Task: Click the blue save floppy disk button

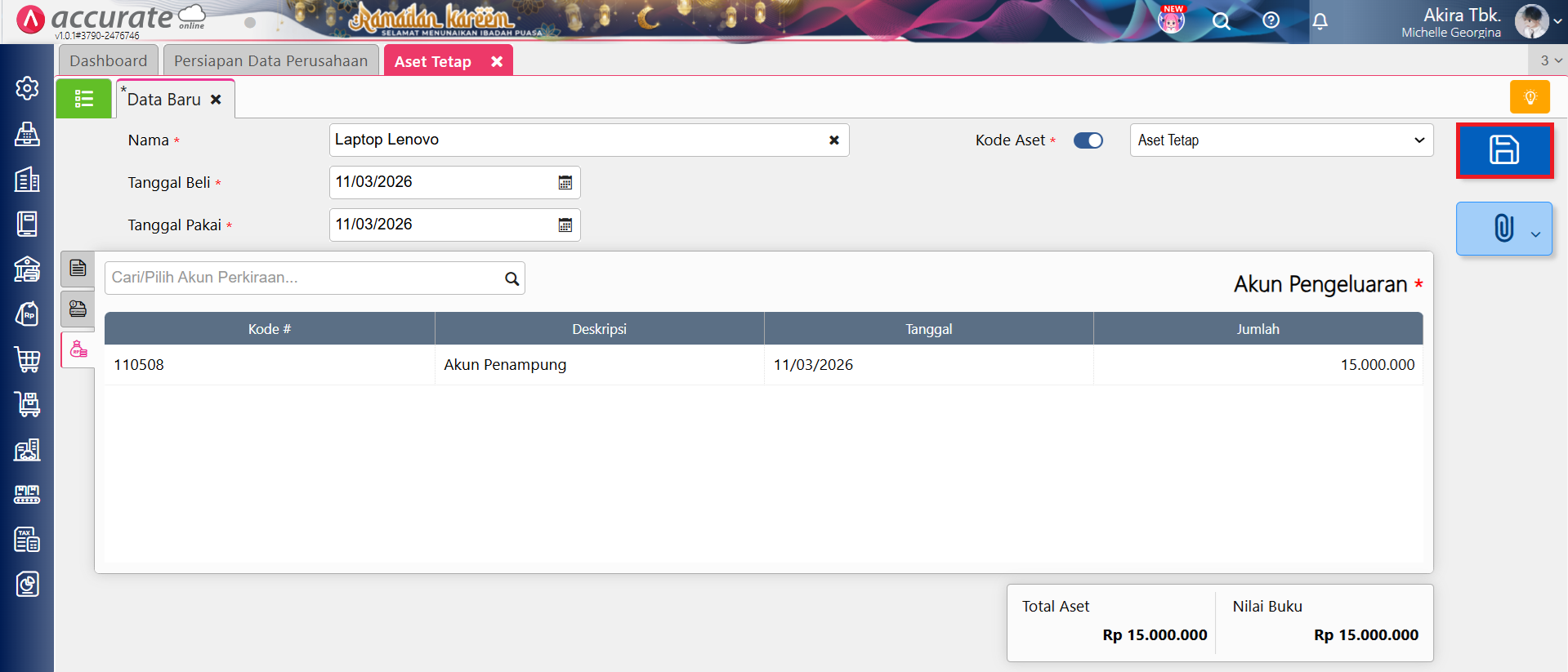Action: [x=1503, y=150]
